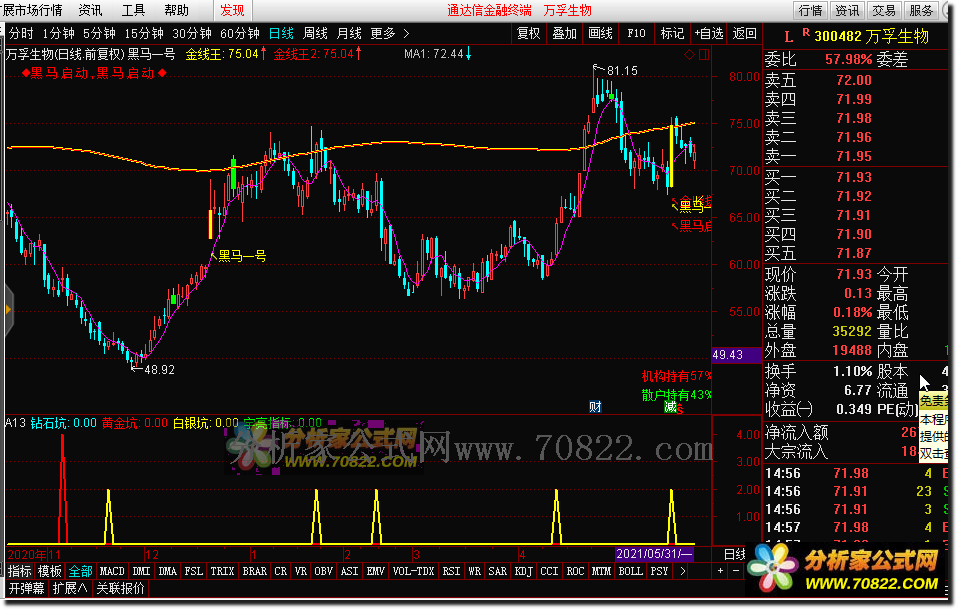Expand the left side panel arrow
This screenshot has height=609, width=958.
click(8, 310)
